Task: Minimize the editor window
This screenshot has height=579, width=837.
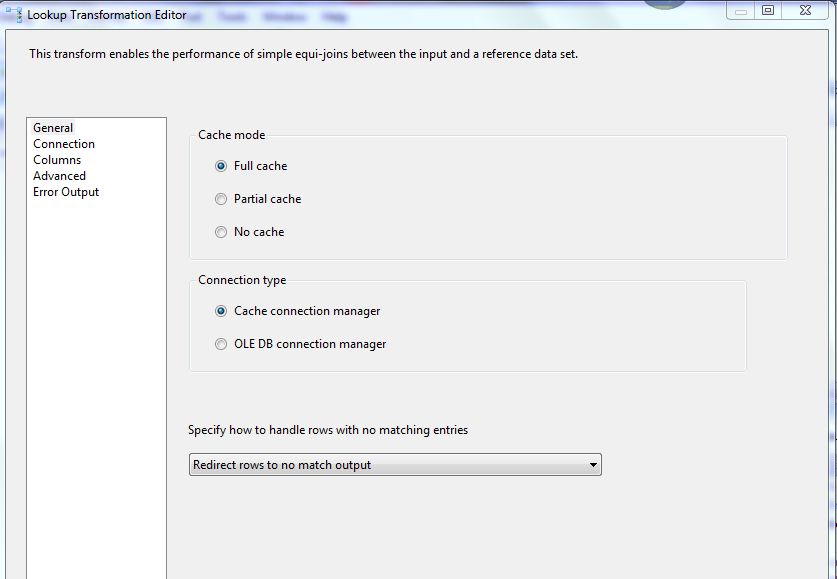Action: pyautogui.click(x=741, y=10)
